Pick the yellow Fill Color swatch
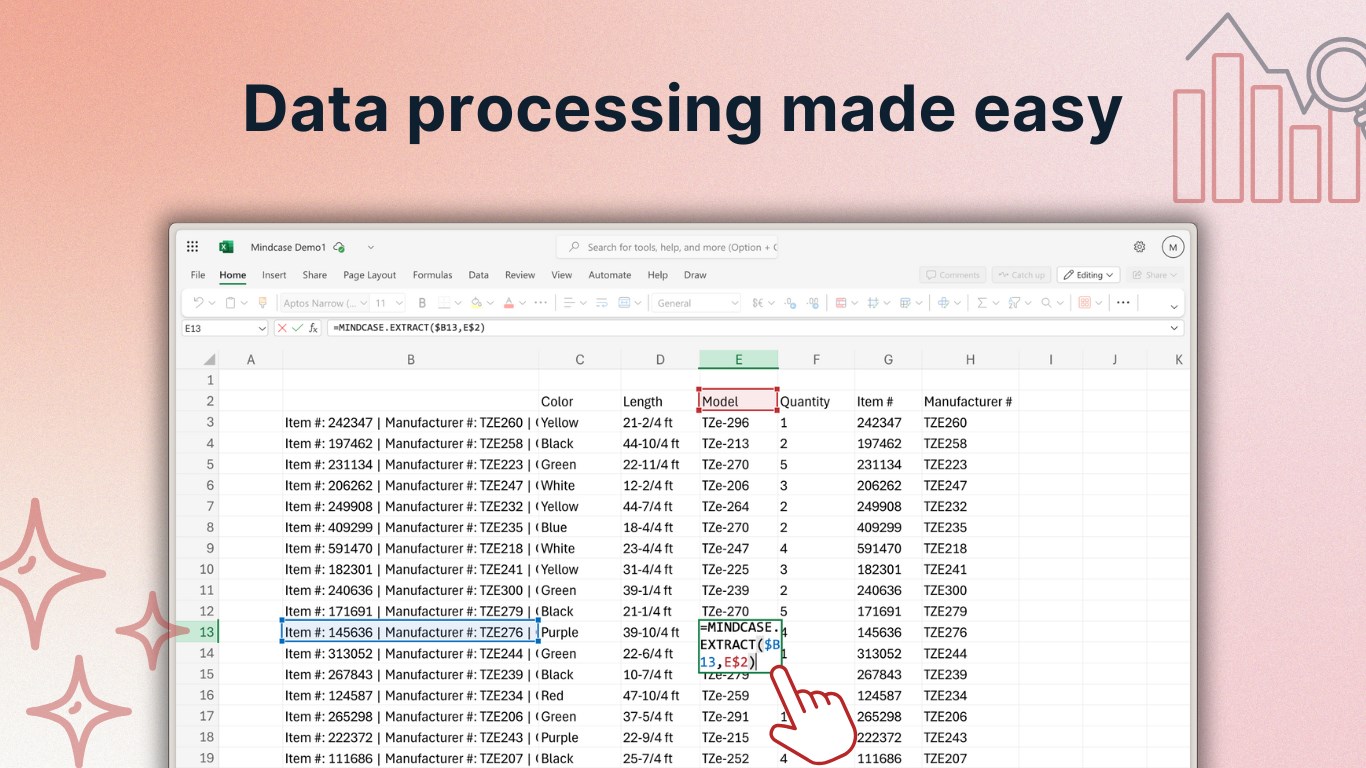Viewport: 1366px width, 768px height. point(476,303)
